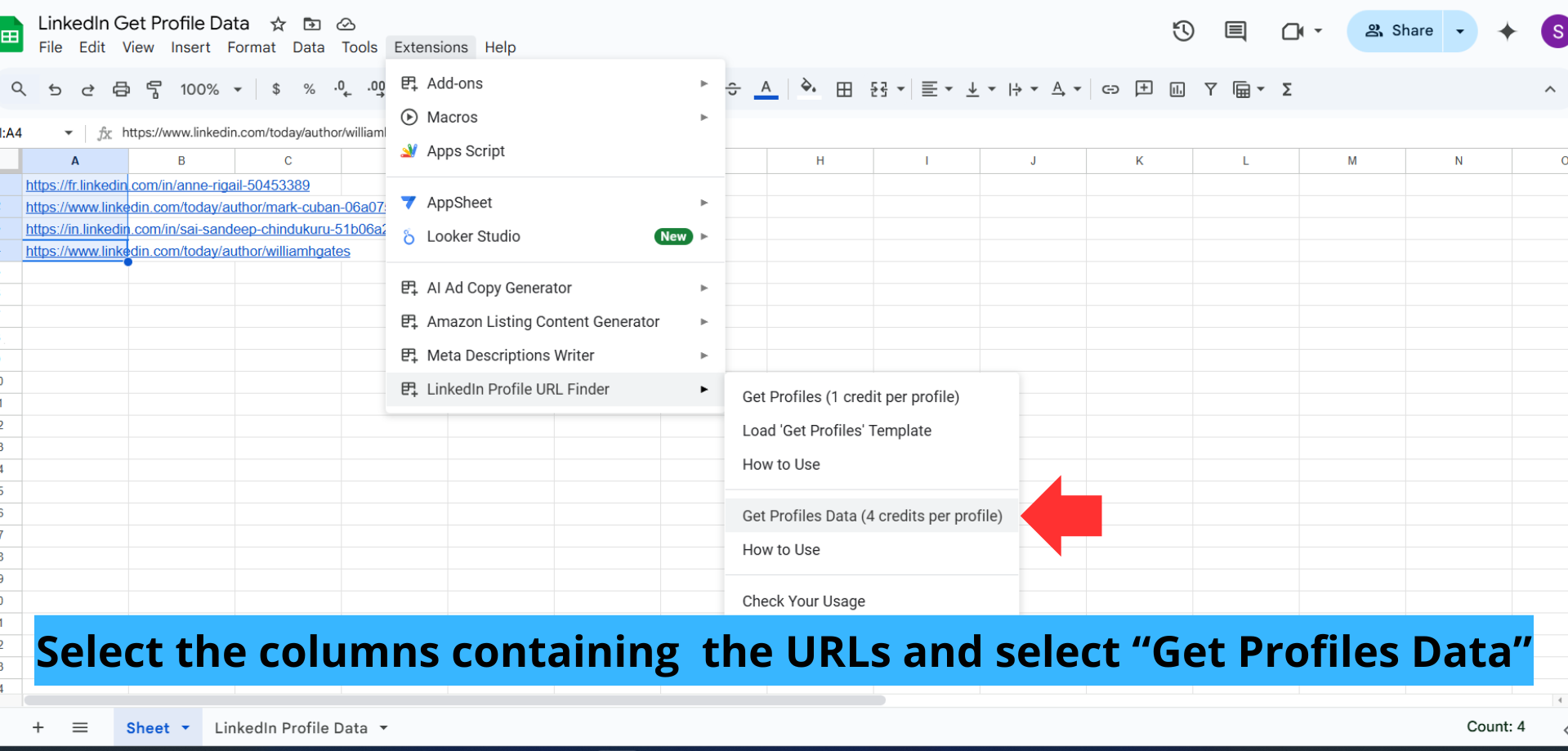The image size is (1568, 751).
Task: Insert a link with chain icon
Action: [1110, 89]
